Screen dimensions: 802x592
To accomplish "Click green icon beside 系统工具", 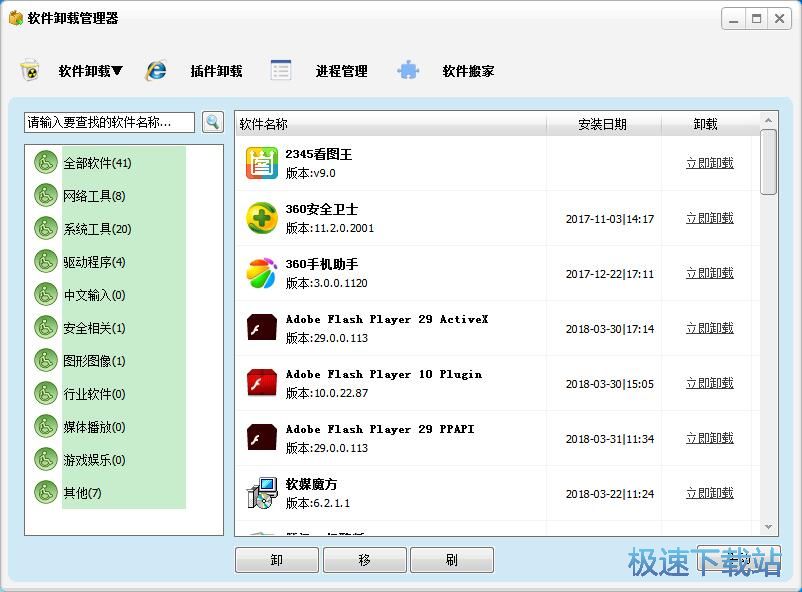I will [x=46, y=228].
